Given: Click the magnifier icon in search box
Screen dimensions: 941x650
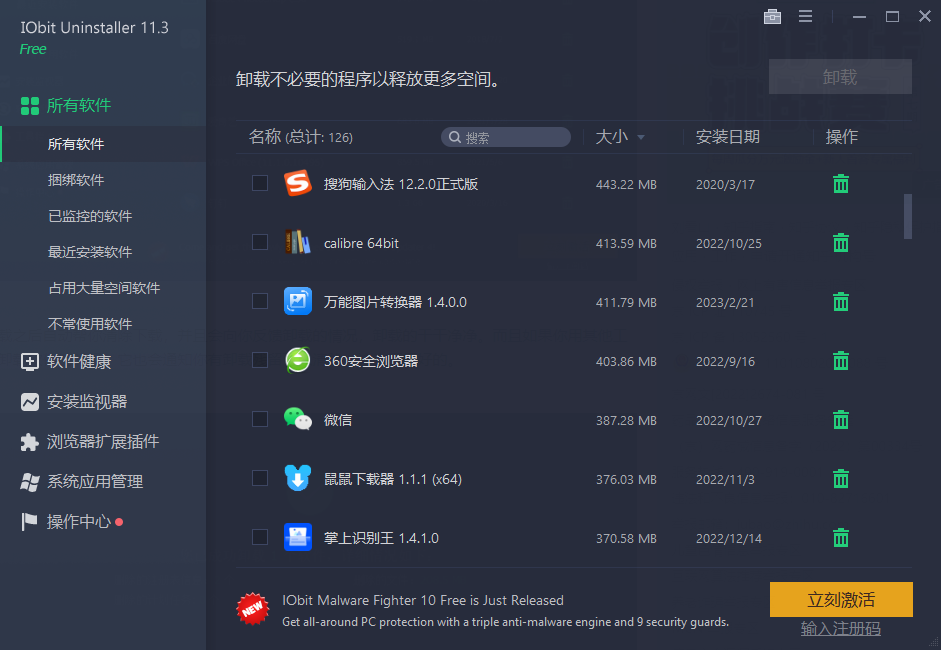Looking at the screenshot, I should tap(455, 137).
